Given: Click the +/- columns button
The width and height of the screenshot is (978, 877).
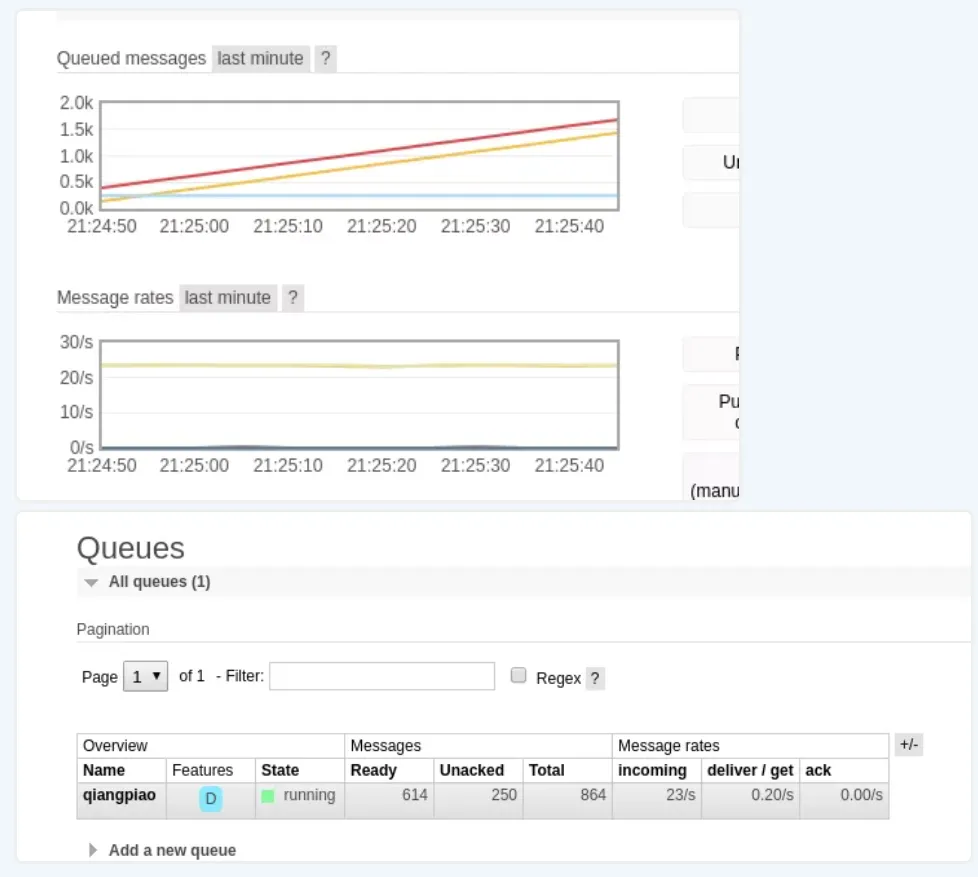Looking at the screenshot, I should pyautogui.click(x=909, y=744).
